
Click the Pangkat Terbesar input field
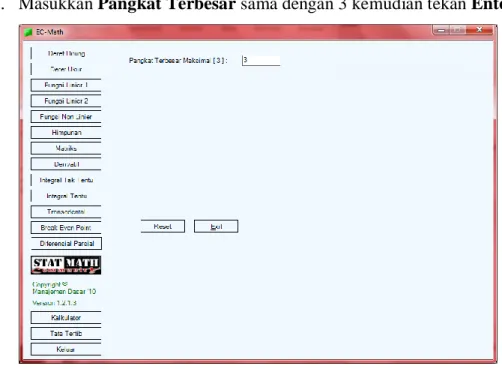(x=261, y=60)
